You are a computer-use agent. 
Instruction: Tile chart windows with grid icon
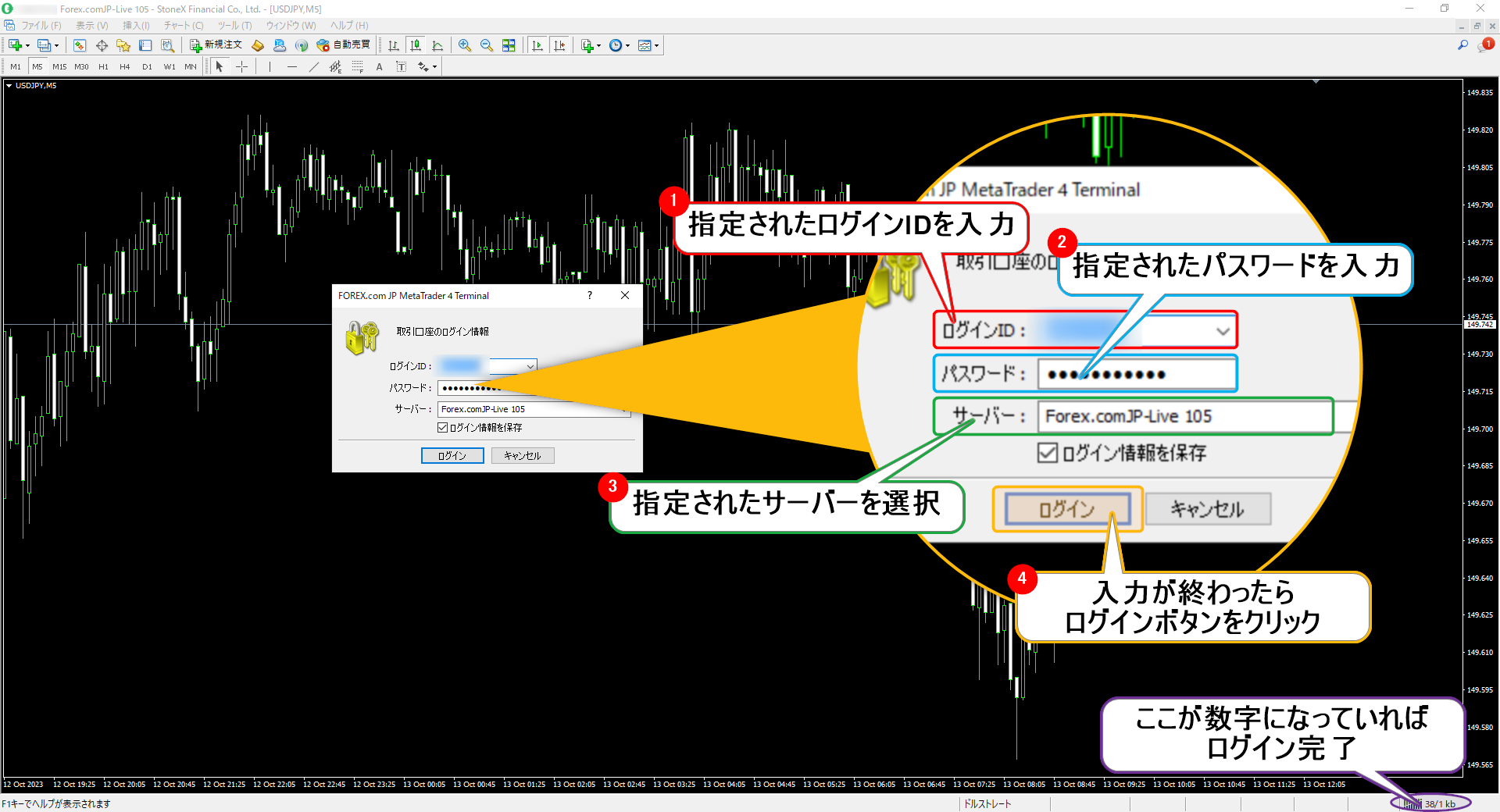click(509, 45)
